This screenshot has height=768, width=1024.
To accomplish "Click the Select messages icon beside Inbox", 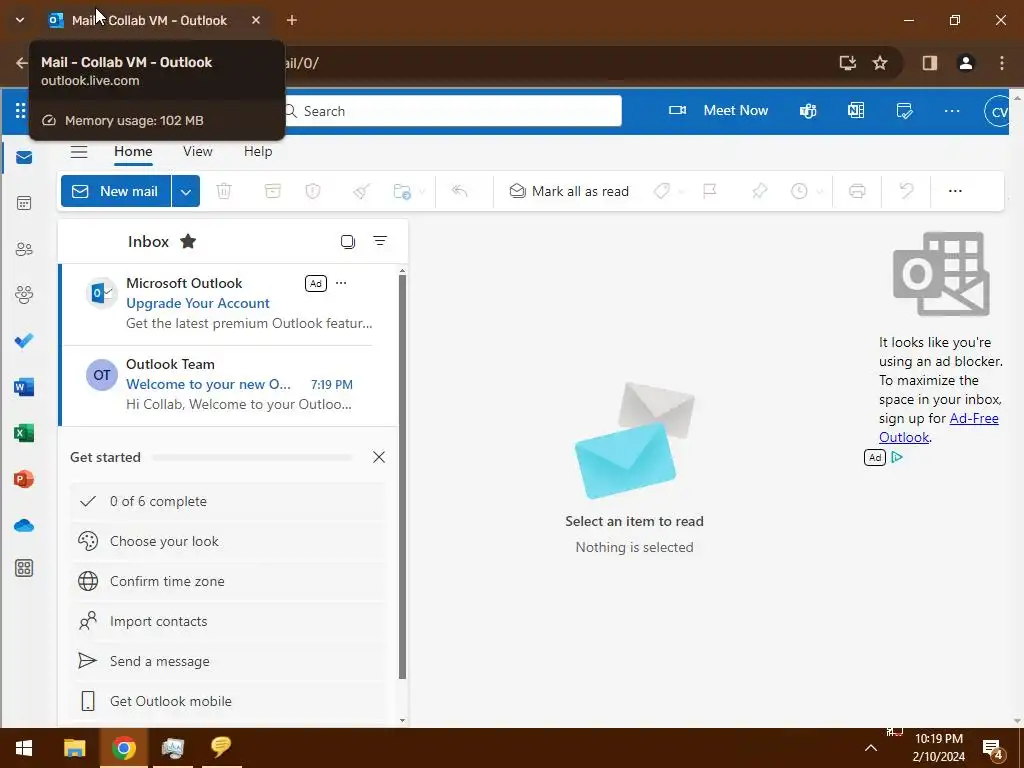I will pyautogui.click(x=348, y=242).
